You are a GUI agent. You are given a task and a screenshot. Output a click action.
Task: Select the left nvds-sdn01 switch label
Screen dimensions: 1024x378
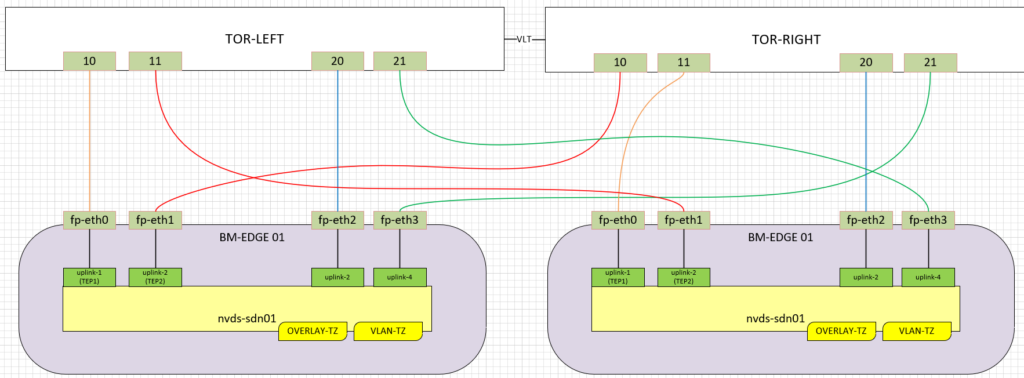(247, 319)
